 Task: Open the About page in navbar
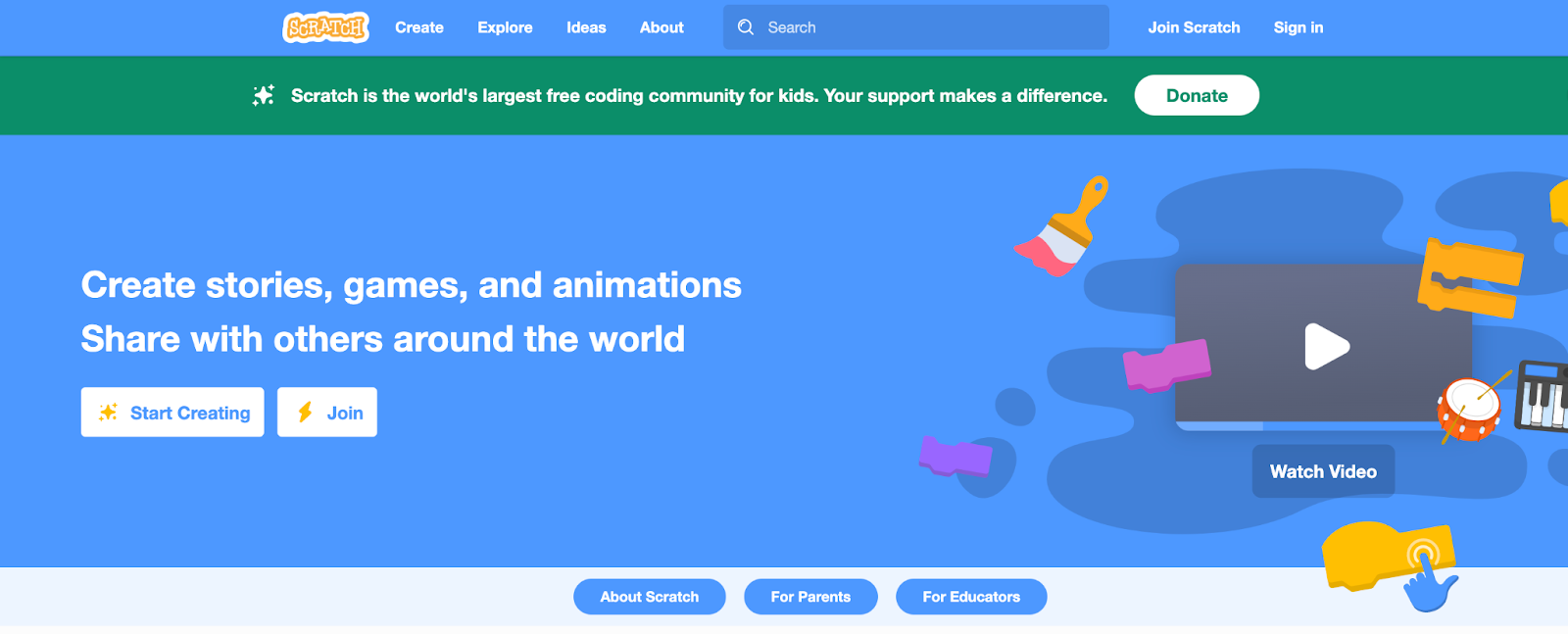point(661,27)
